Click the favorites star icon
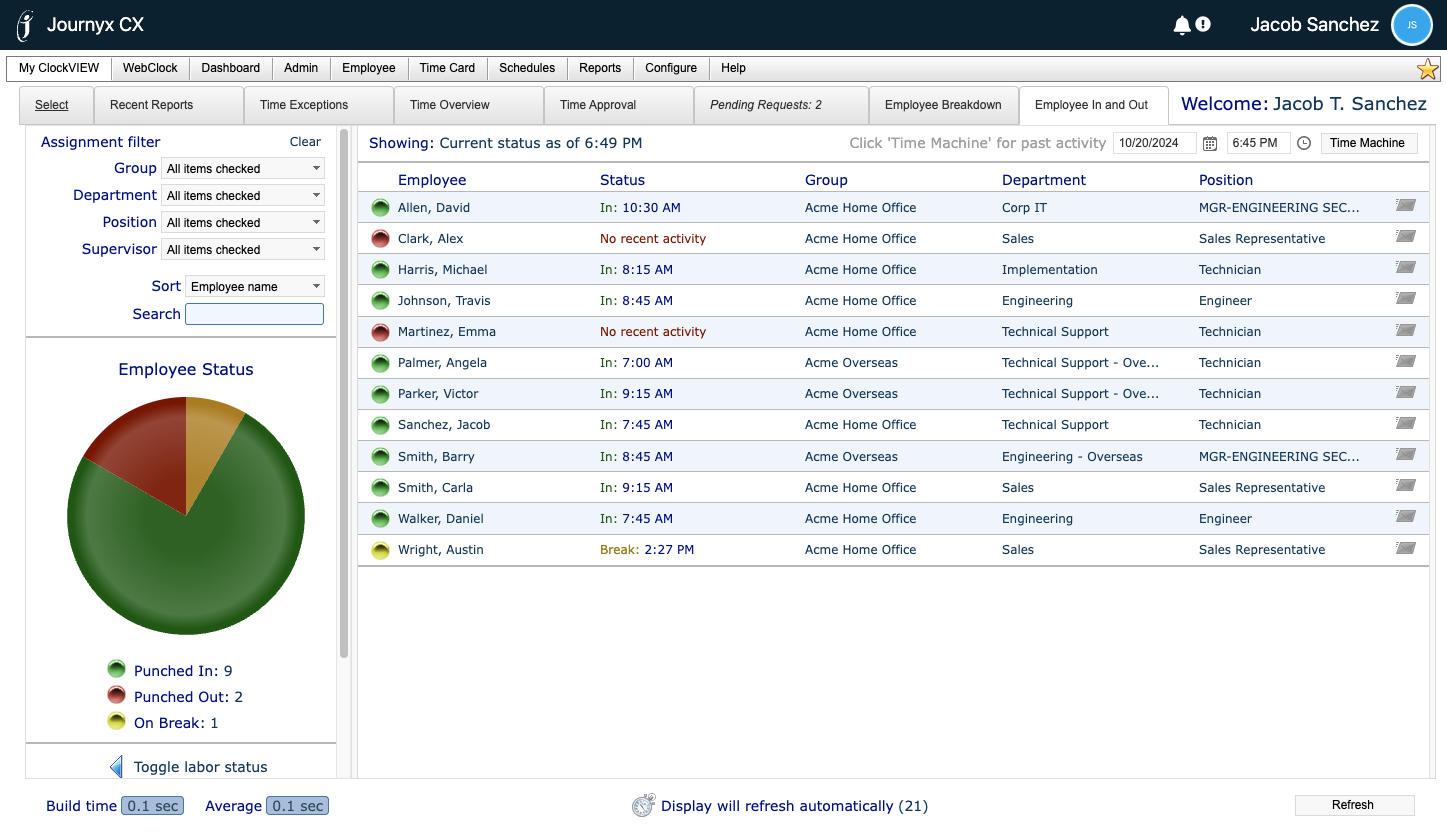This screenshot has width=1447, height=839. 1427,69
